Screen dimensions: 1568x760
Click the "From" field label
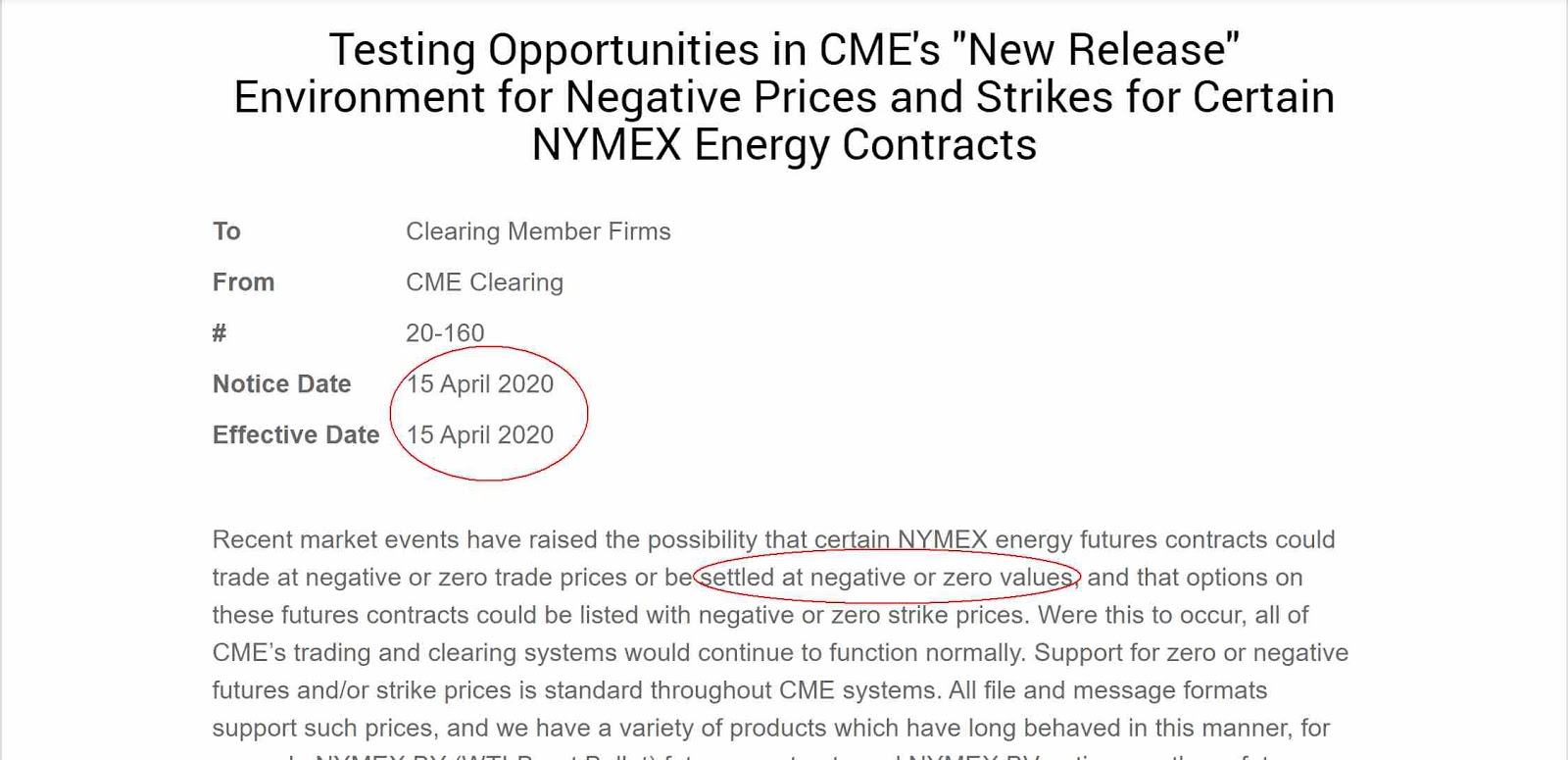click(x=243, y=282)
